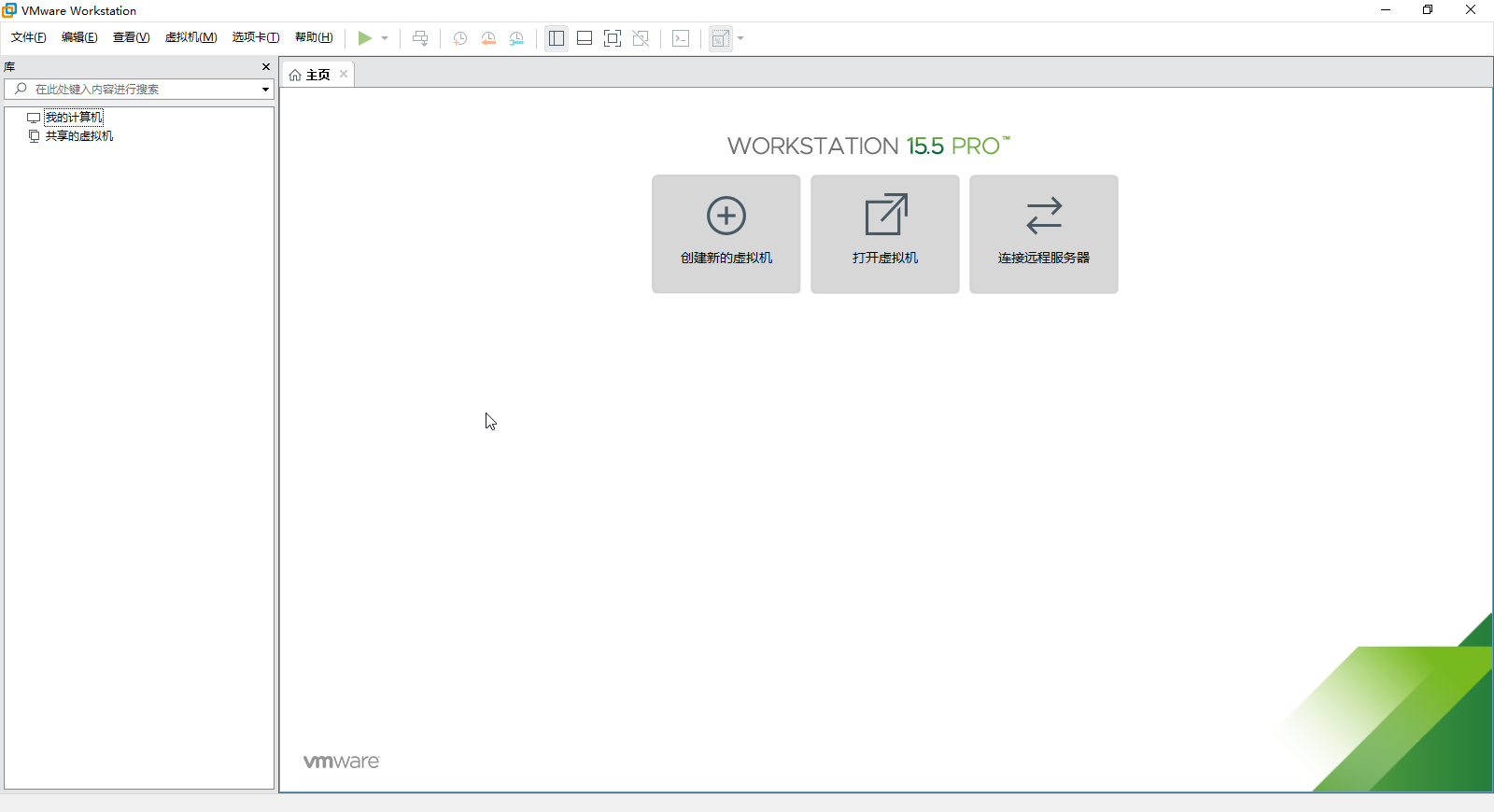The image size is (1494, 812).
Task: Open the library search dropdown arrow
Action: pyautogui.click(x=265, y=90)
